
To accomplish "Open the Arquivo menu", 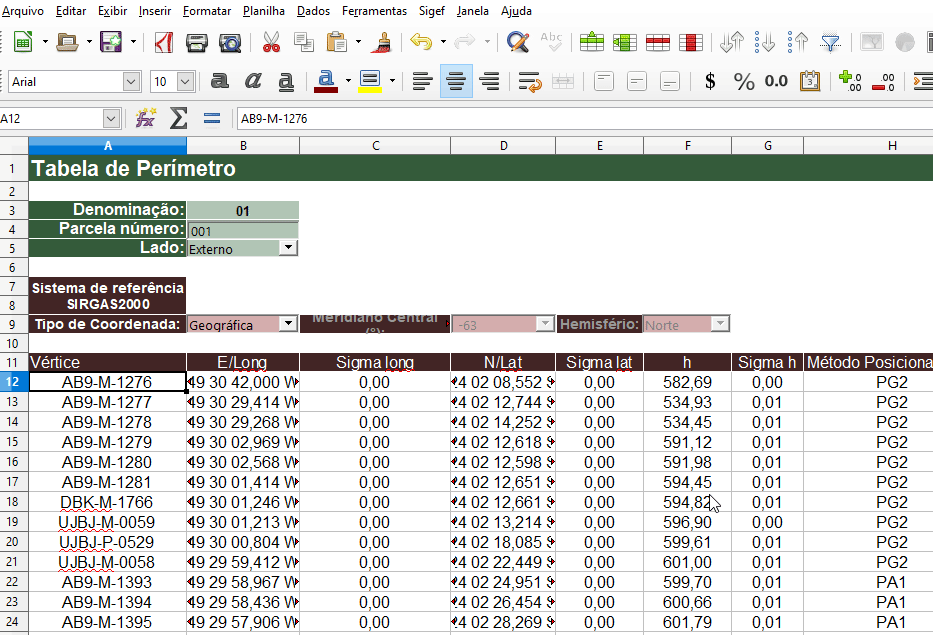I will (23, 11).
